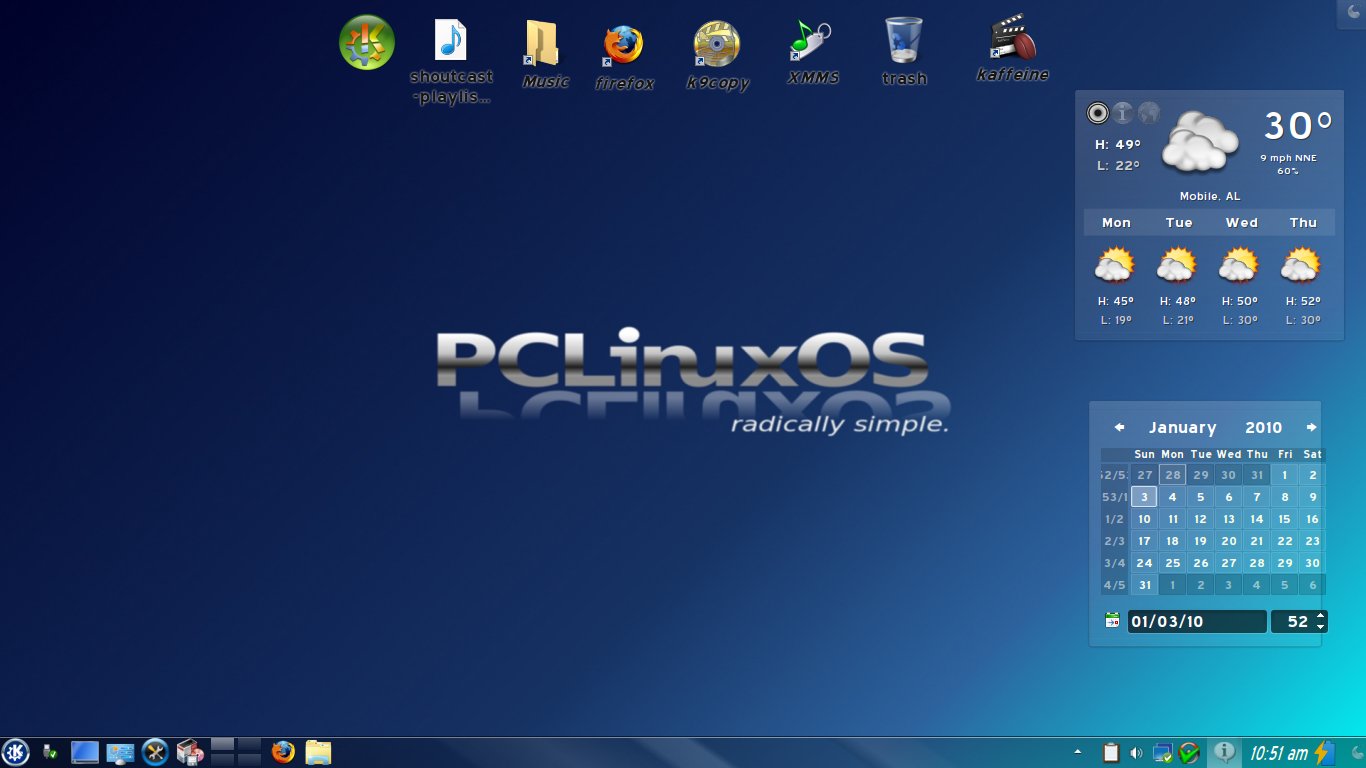Click the Show Desktop panel icon
1366x768 pixels.
click(85, 752)
